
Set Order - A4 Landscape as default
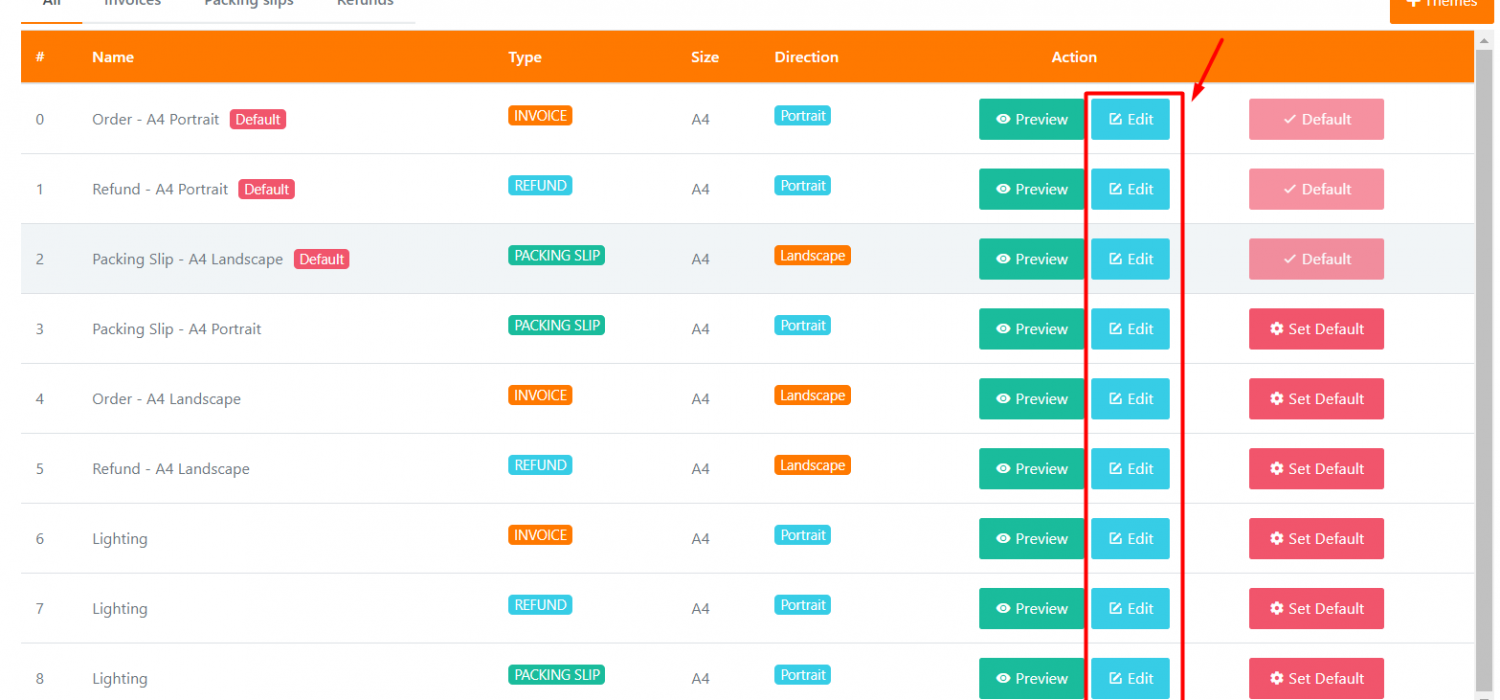point(1316,399)
